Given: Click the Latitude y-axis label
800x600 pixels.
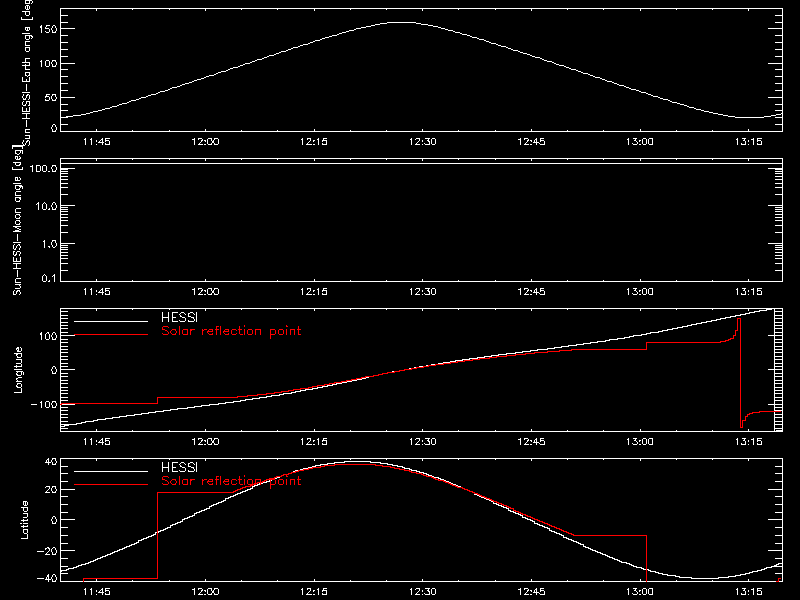Looking at the screenshot, I should click(x=24, y=520).
